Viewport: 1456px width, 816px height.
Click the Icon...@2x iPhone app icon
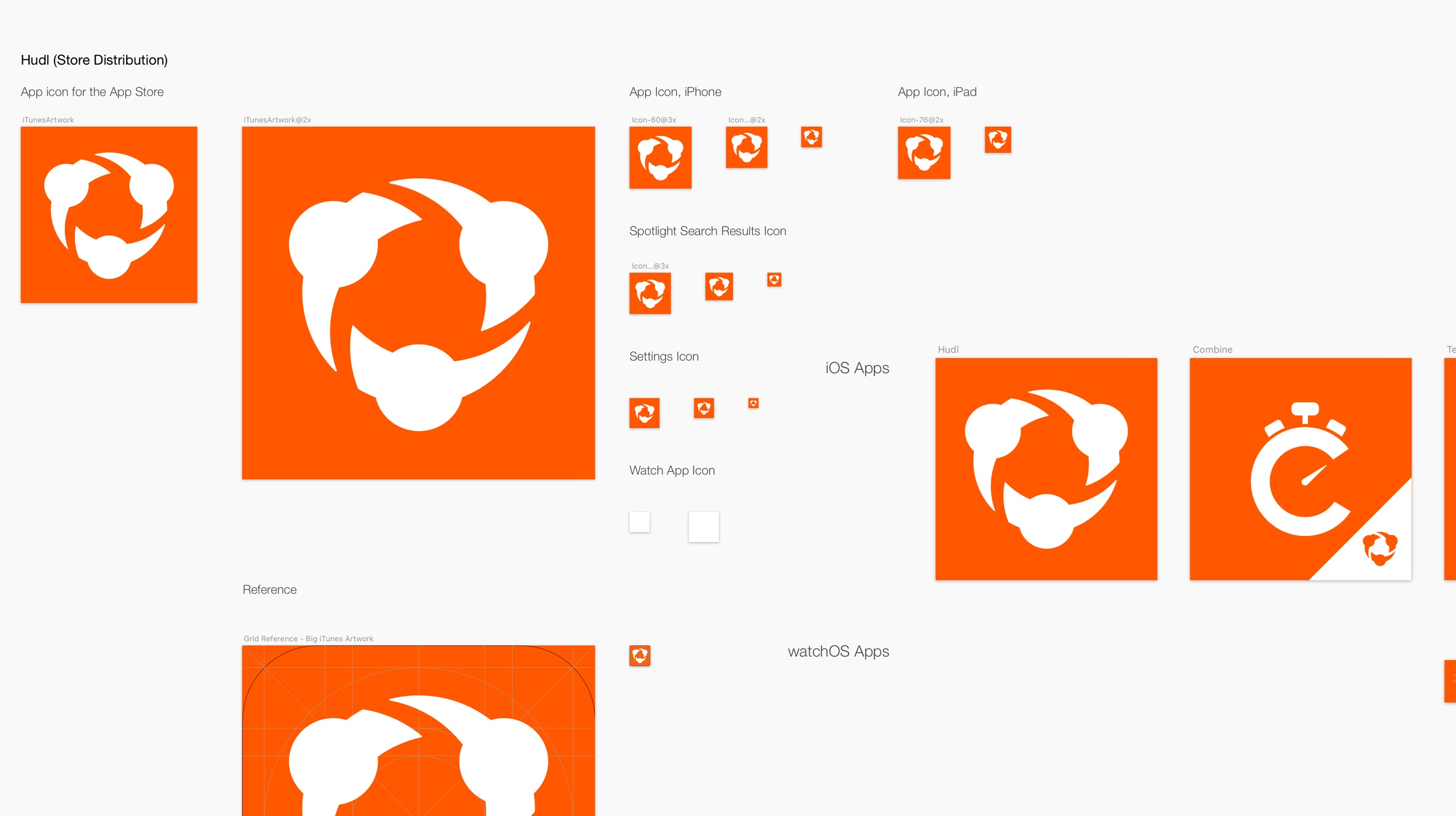747,147
